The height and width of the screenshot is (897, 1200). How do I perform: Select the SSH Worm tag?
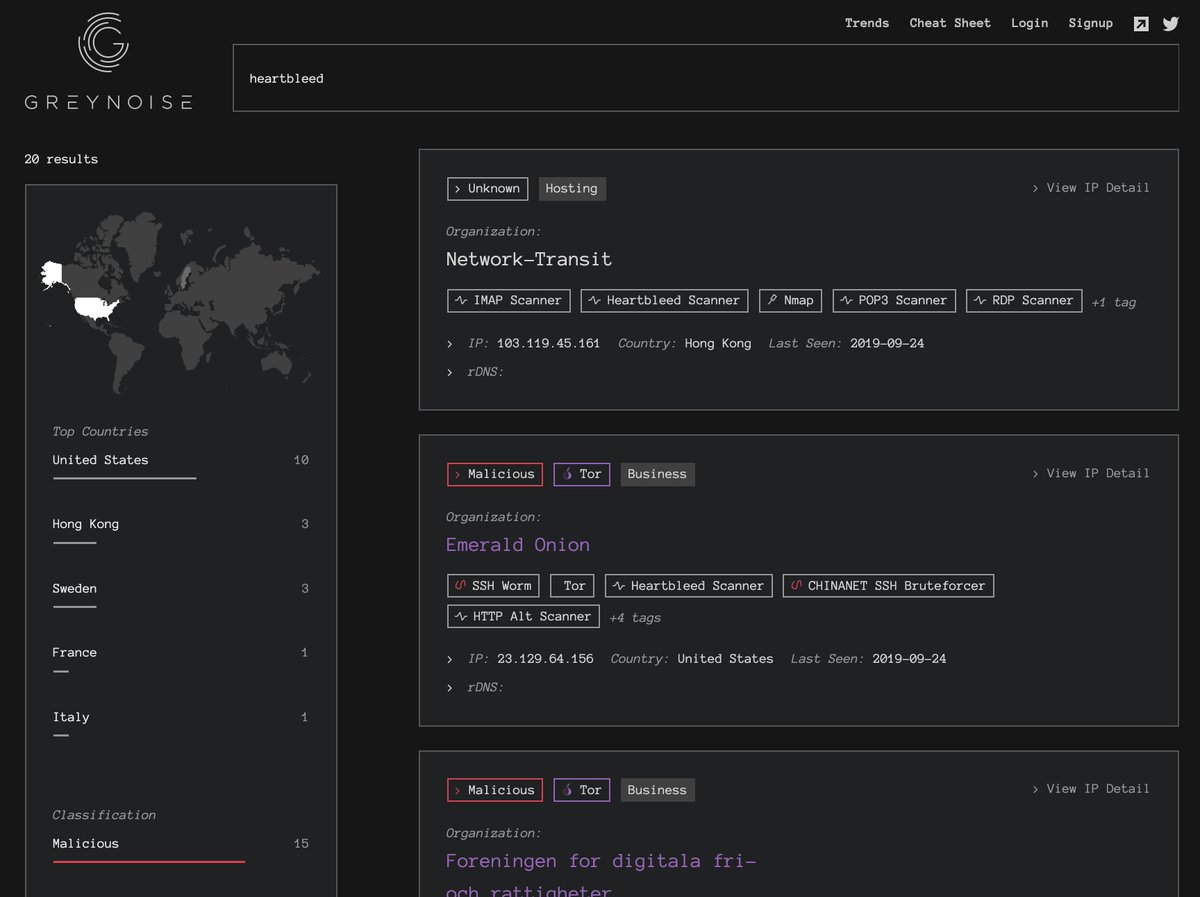[493, 586]
